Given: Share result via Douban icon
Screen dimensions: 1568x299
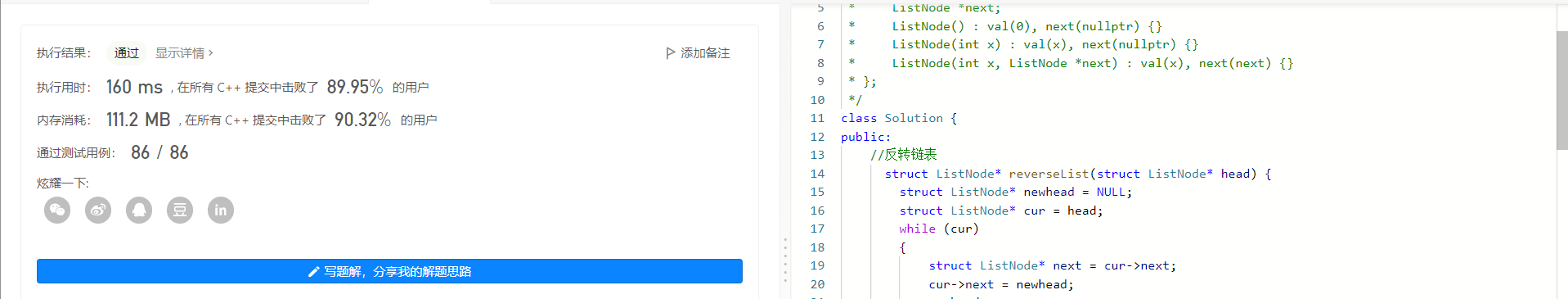Looking at the screenshot, I should 180,211.
